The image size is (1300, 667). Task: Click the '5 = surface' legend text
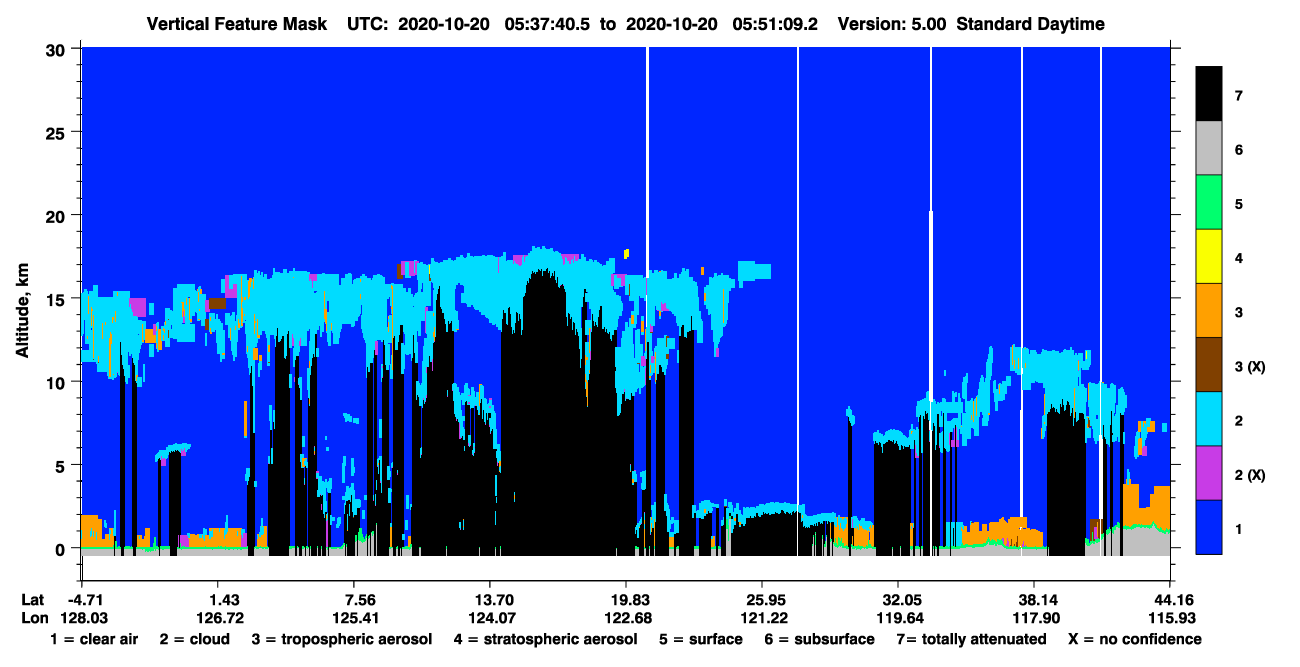[701, 639]
